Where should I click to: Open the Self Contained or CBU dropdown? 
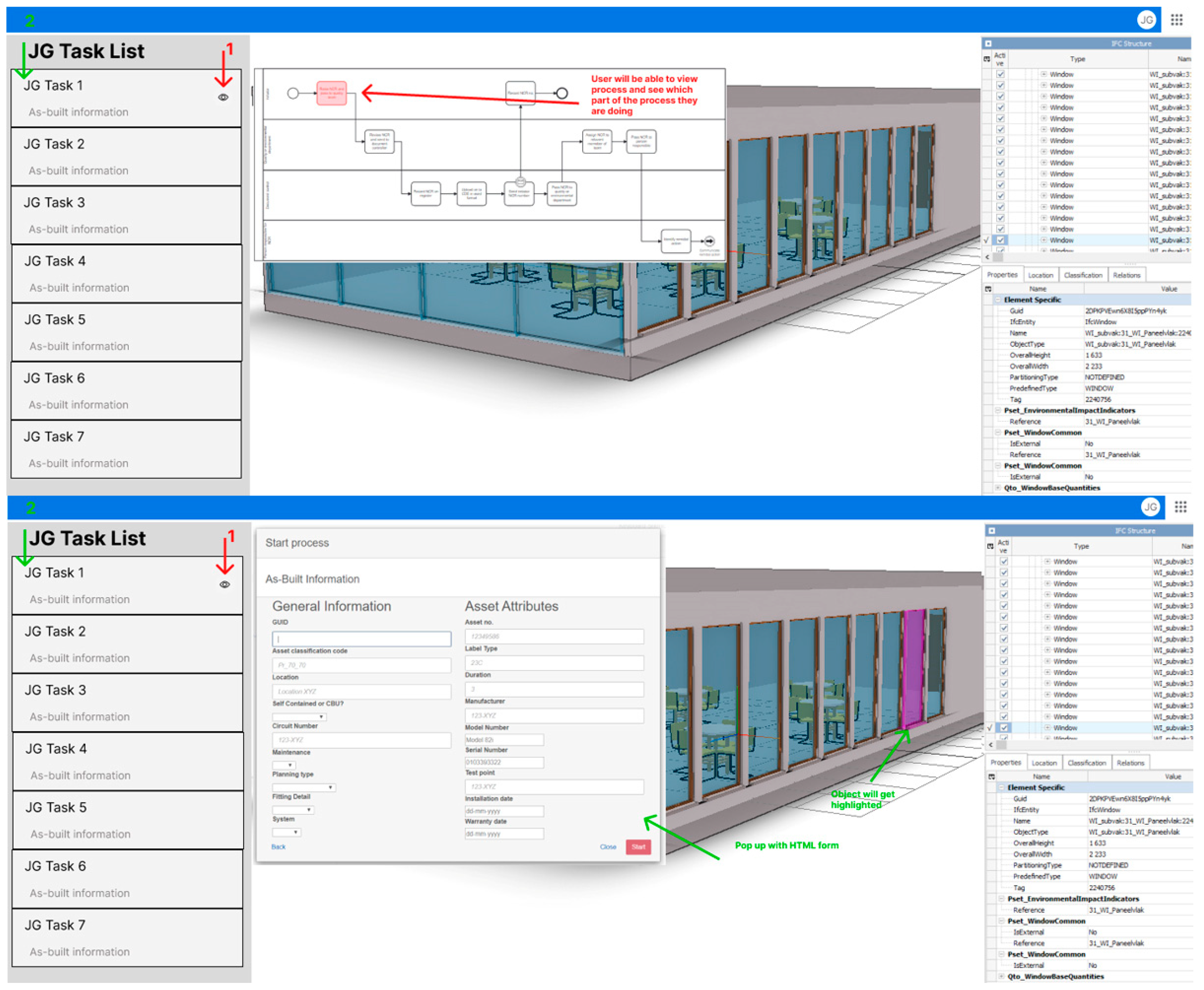pos(299,717)
